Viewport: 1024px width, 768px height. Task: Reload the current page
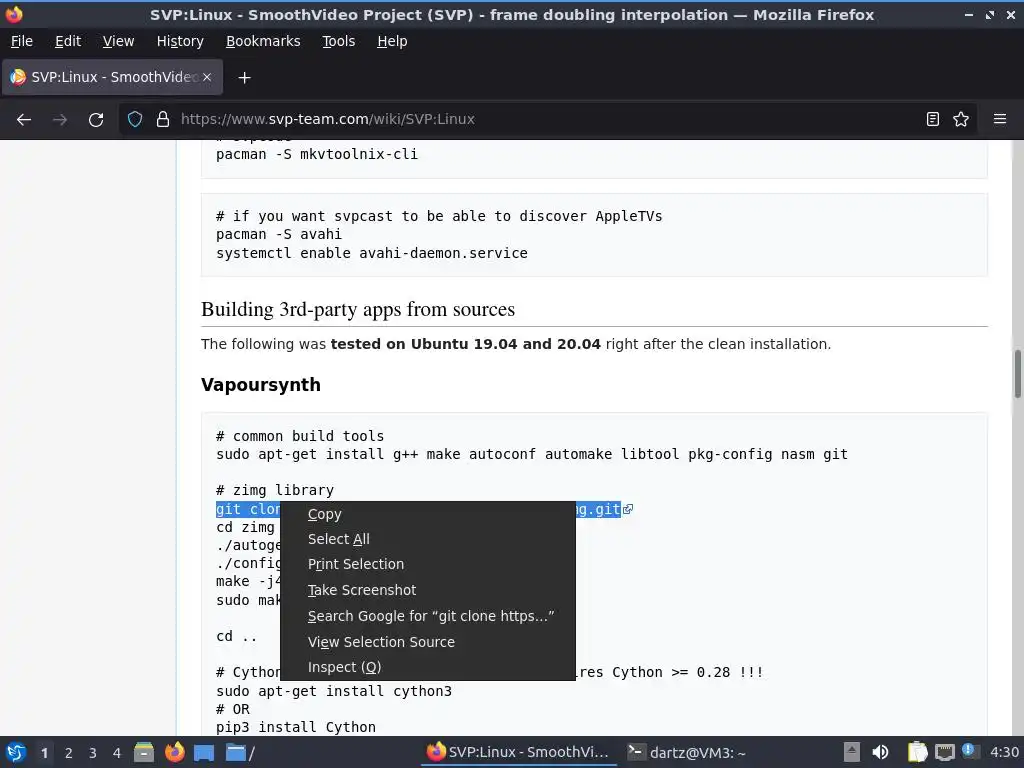[x=96, y=120]
